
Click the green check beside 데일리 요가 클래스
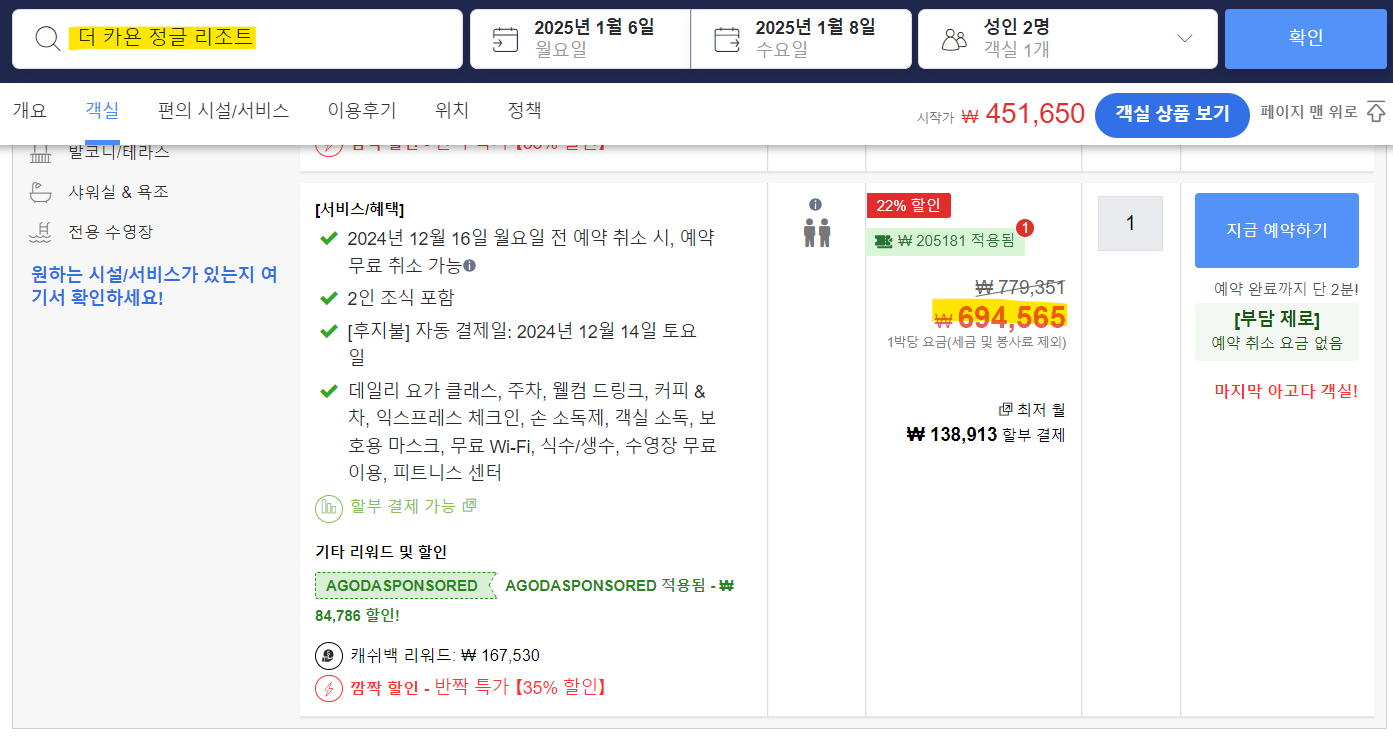328,391
